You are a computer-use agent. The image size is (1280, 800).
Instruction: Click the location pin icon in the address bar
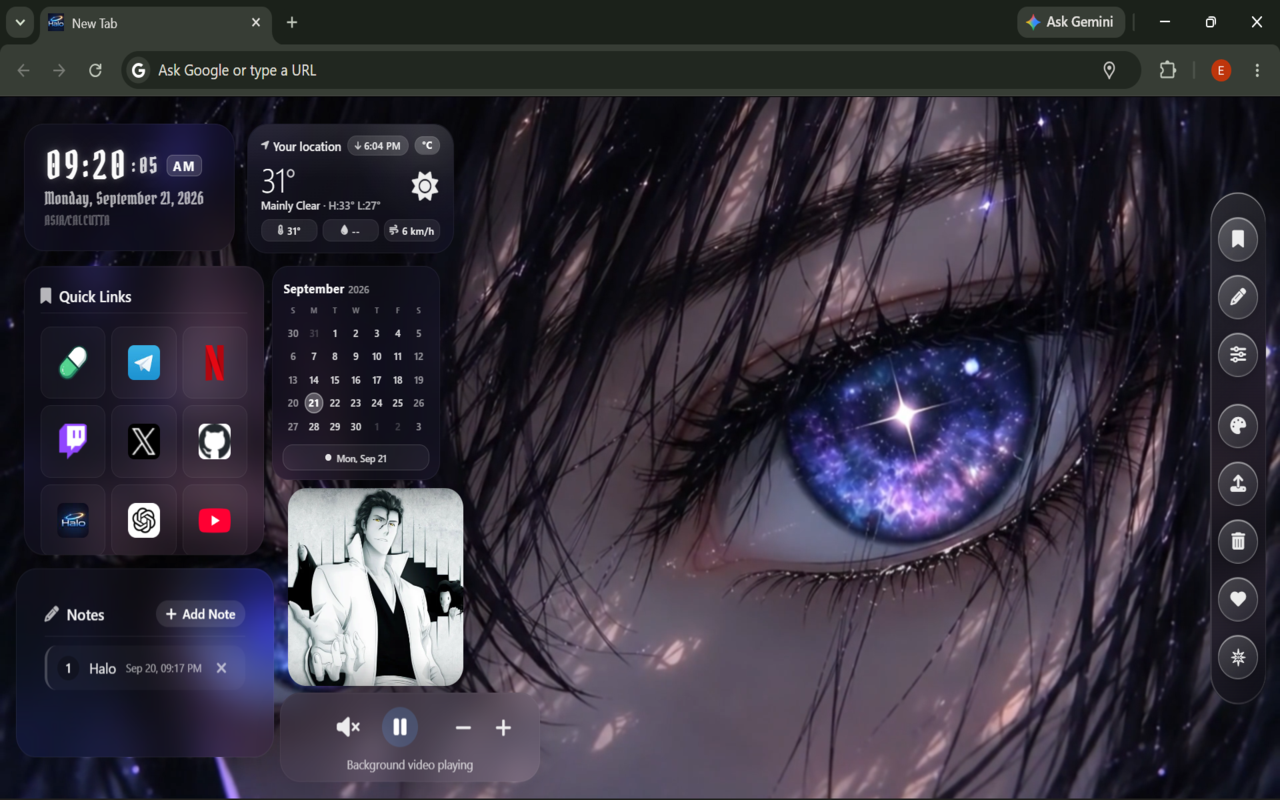[x=1109, y=70]
